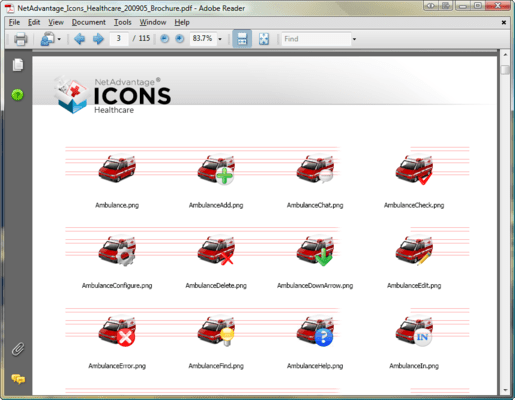Open the Edit menu
Viewport: 515px width, 400px height.
(x=34, y=22)
